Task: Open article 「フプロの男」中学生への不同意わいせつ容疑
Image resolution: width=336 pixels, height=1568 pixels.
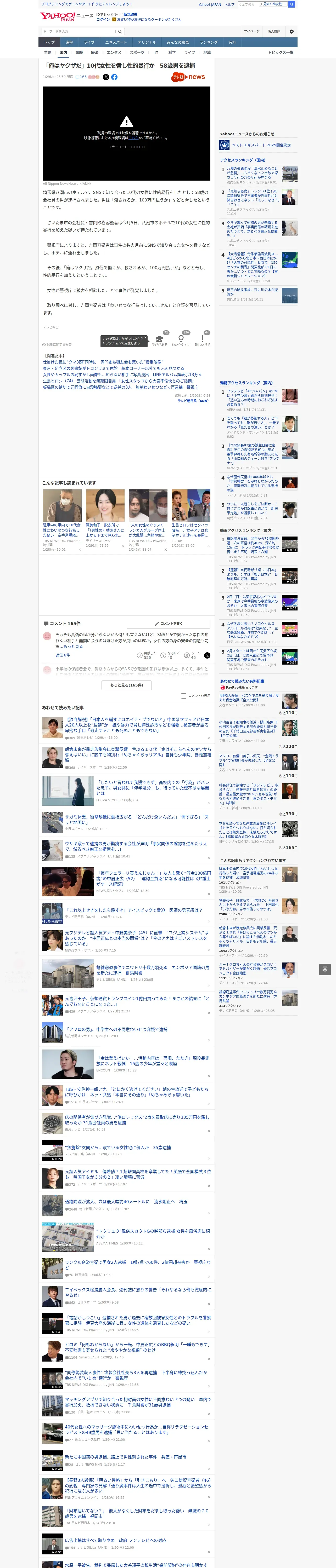Action: (116, 1029)
